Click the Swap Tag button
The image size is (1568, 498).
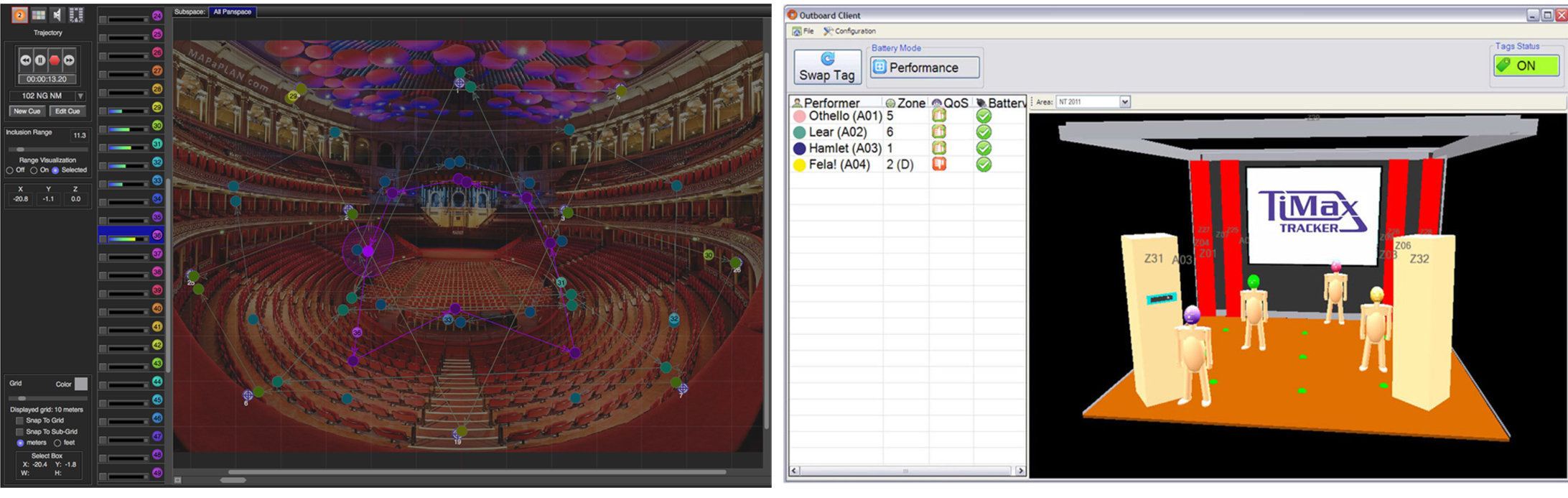[x=827, y=67]
